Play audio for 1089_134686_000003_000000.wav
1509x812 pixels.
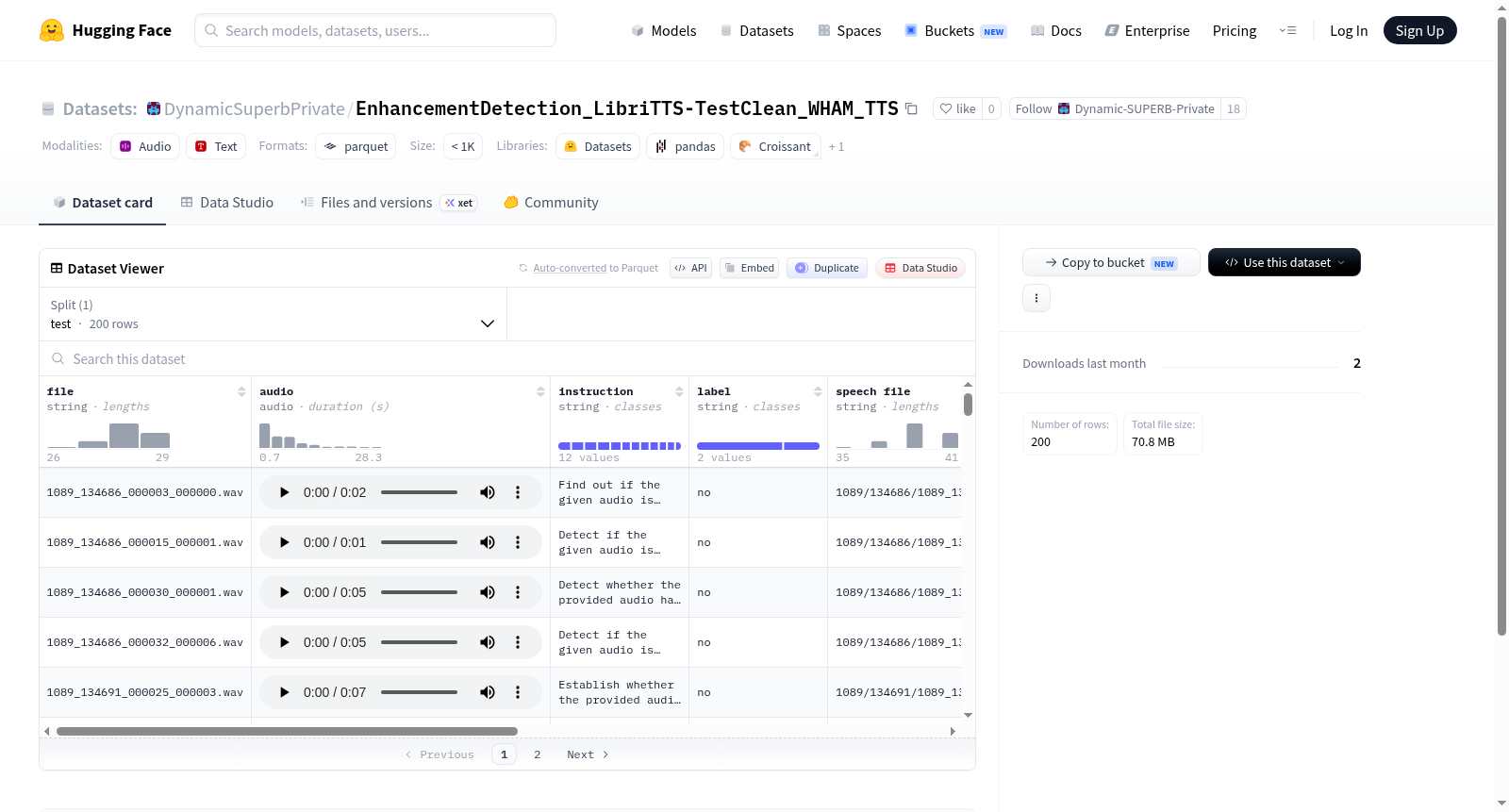(284, 492)
